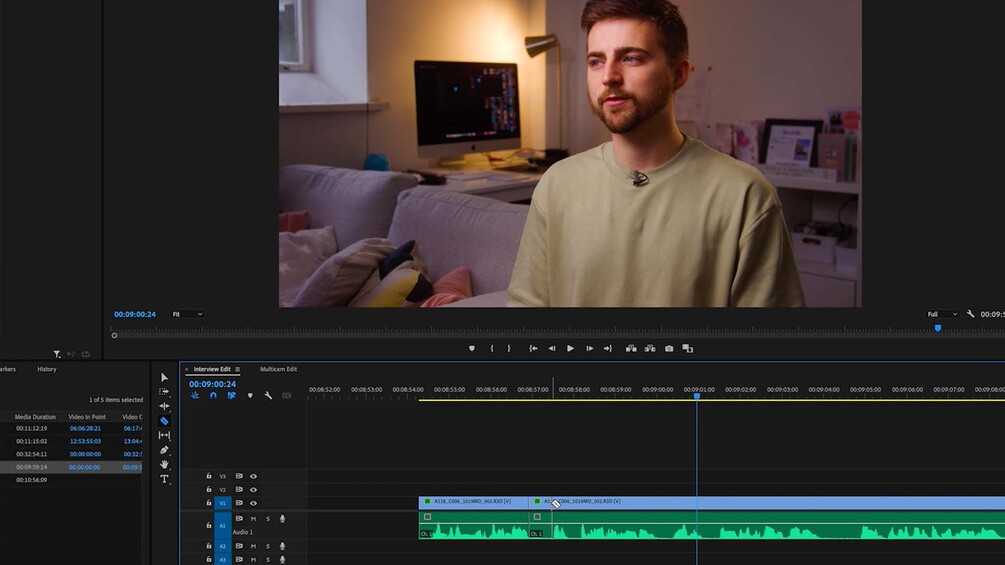The image size is (1005, 565).
Task: Add a marker in the timeline
Action: tap(250, 396)
